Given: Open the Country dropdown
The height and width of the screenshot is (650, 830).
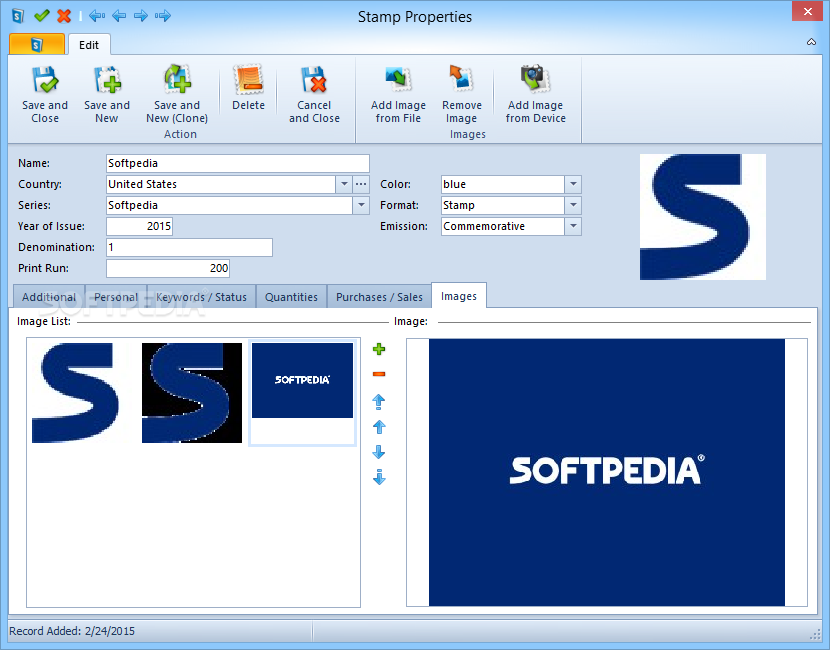Looking at the screenshot, I should 344,184.
